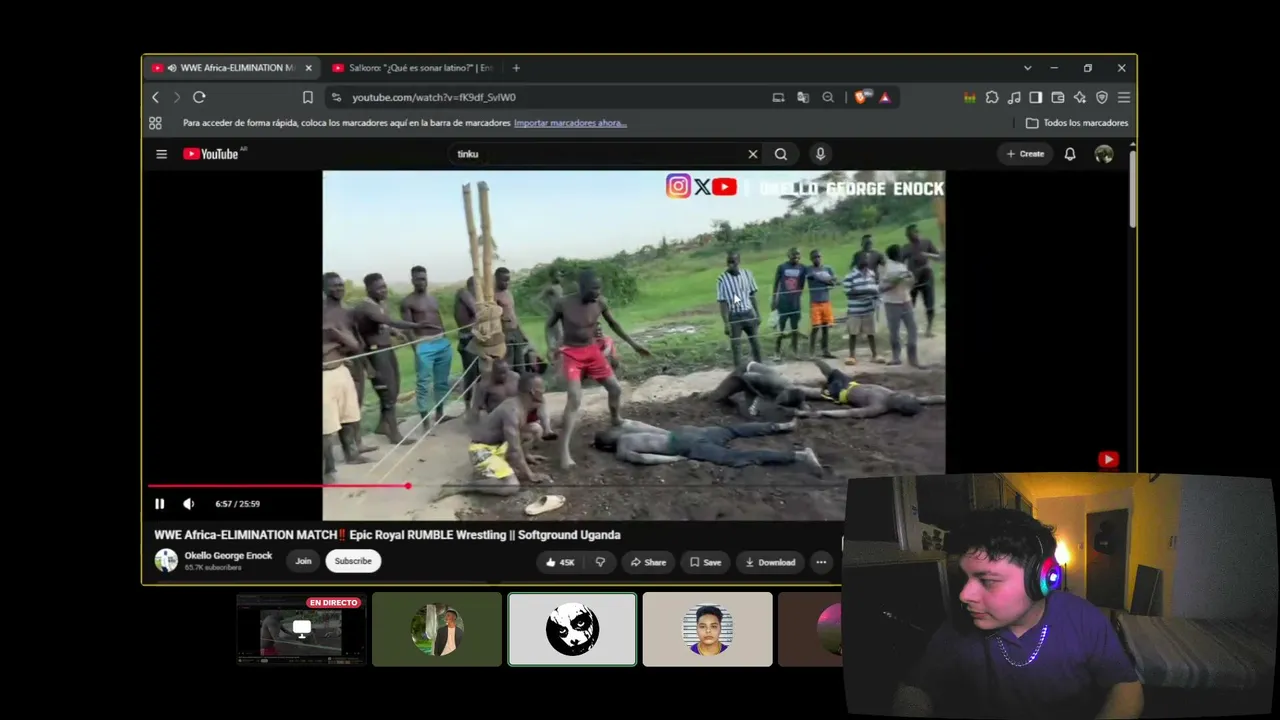Click the cast media icon in address bar
This screenshot has height=720, width=1280.
tap(778, 97)
